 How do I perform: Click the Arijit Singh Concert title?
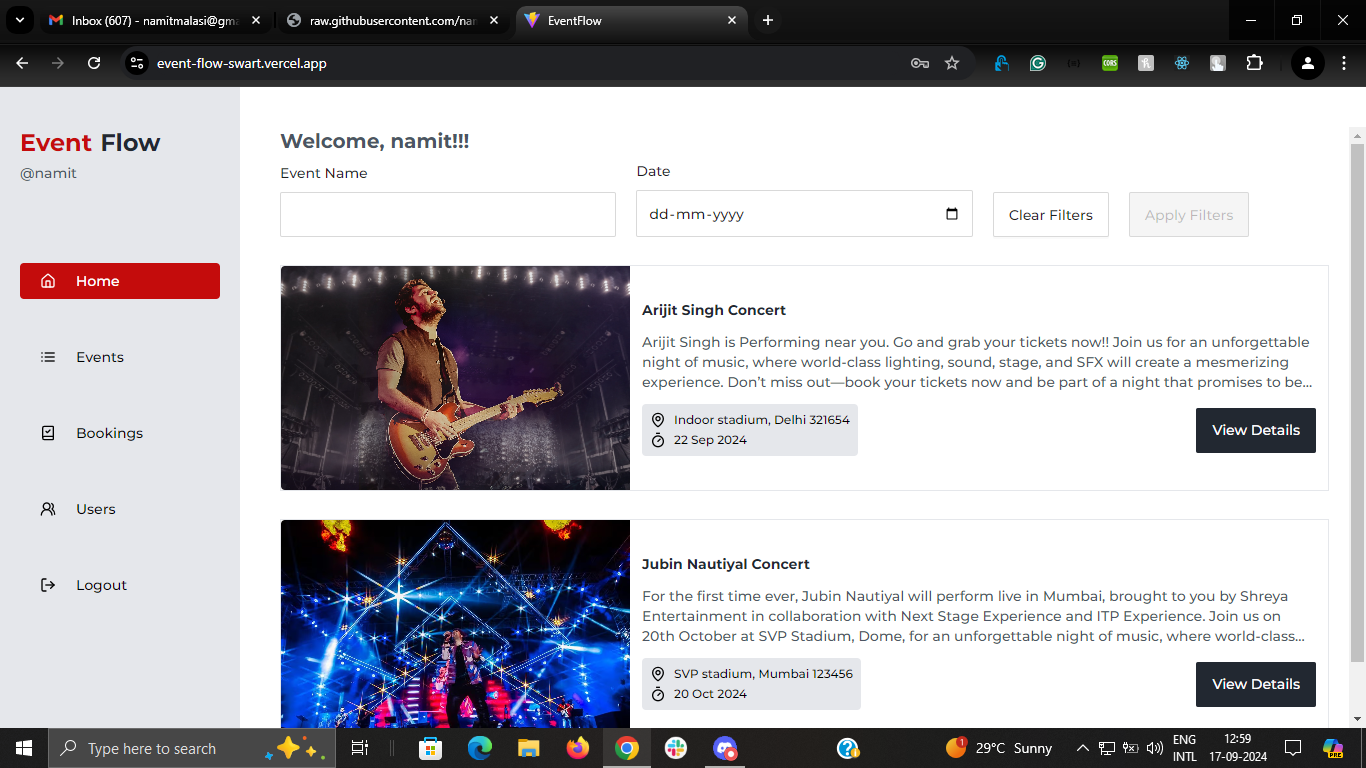(x=714, y=310)
